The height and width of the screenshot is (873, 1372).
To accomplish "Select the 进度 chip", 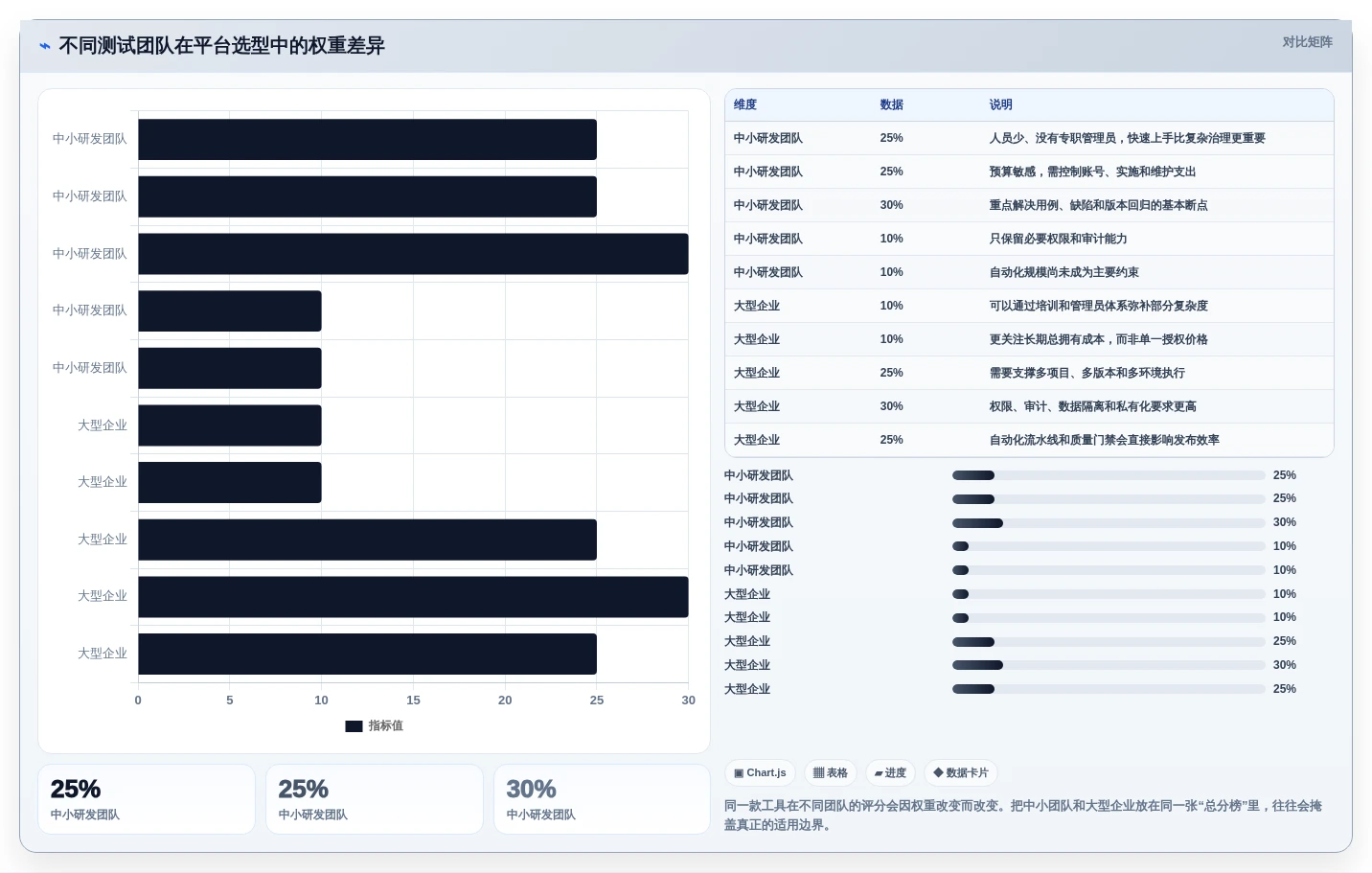I will [x=890, y=773].
